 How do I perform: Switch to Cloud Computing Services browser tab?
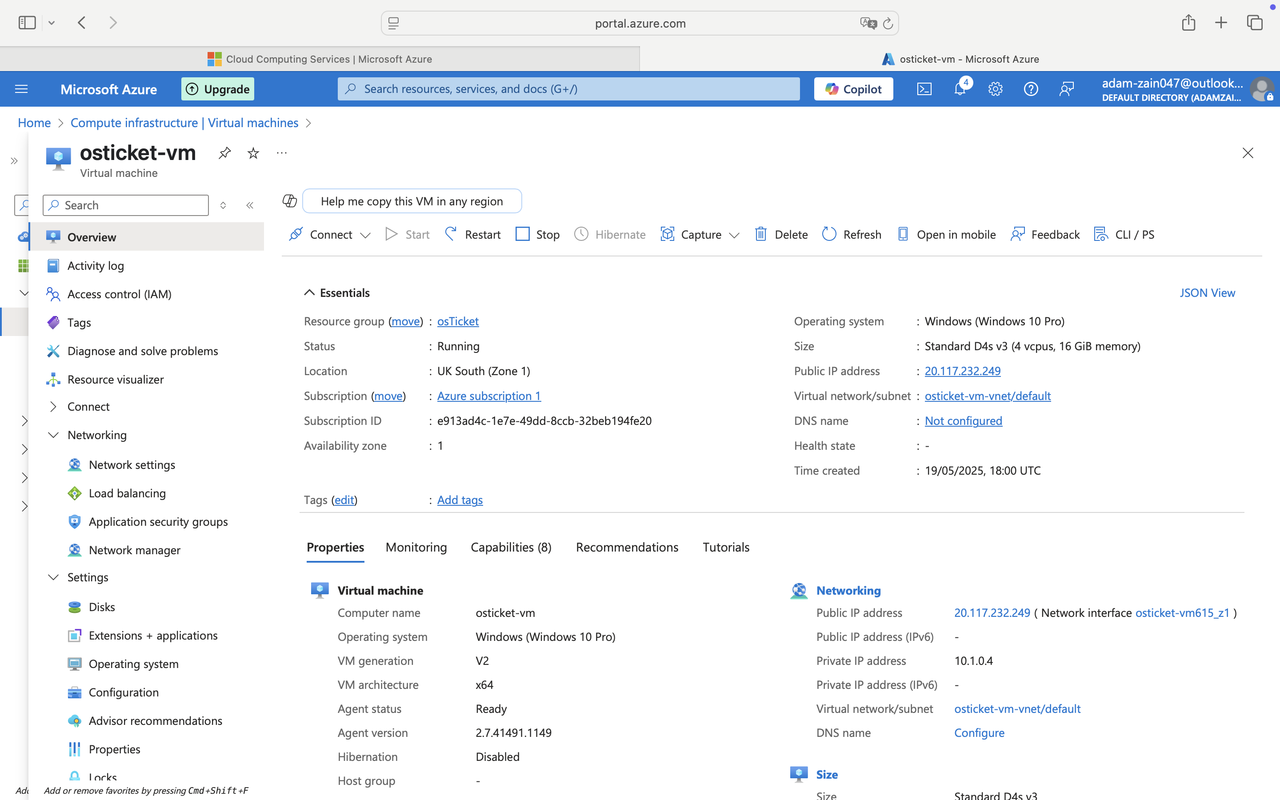320,59
